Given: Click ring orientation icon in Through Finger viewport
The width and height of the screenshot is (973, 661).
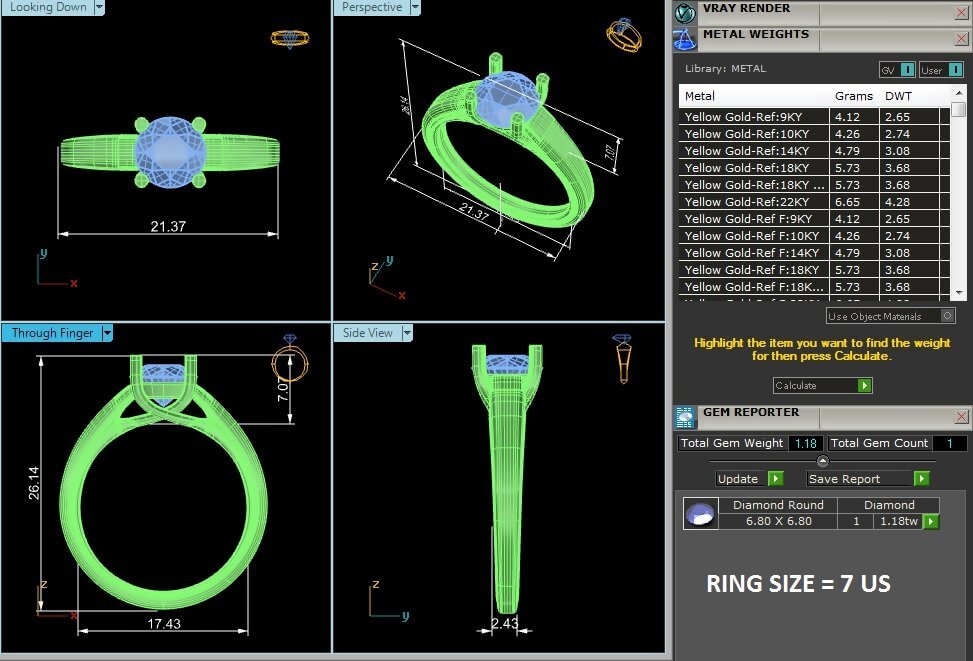Looking at the screenshot, I should 291,360.
